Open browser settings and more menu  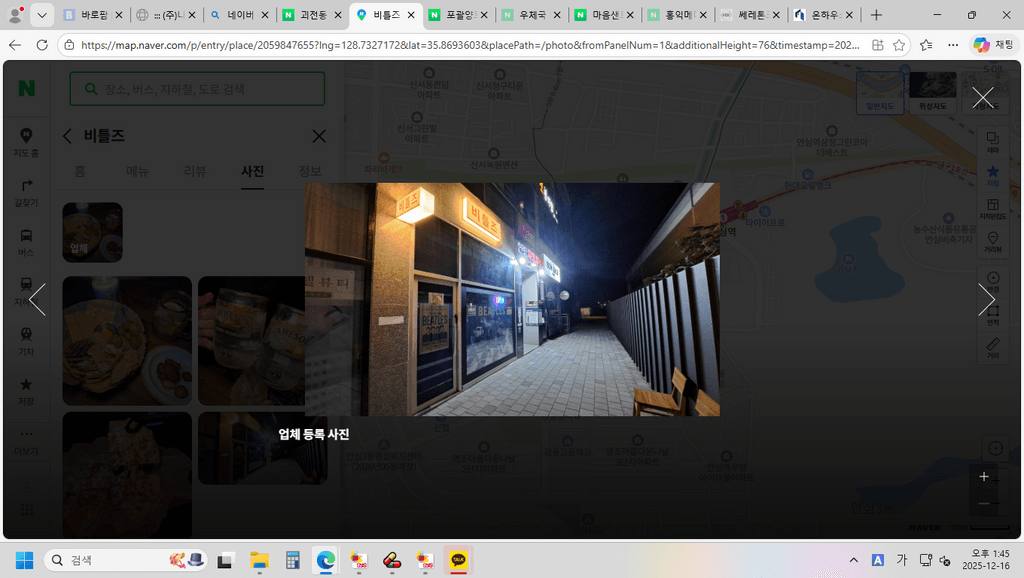coord(953,45)
